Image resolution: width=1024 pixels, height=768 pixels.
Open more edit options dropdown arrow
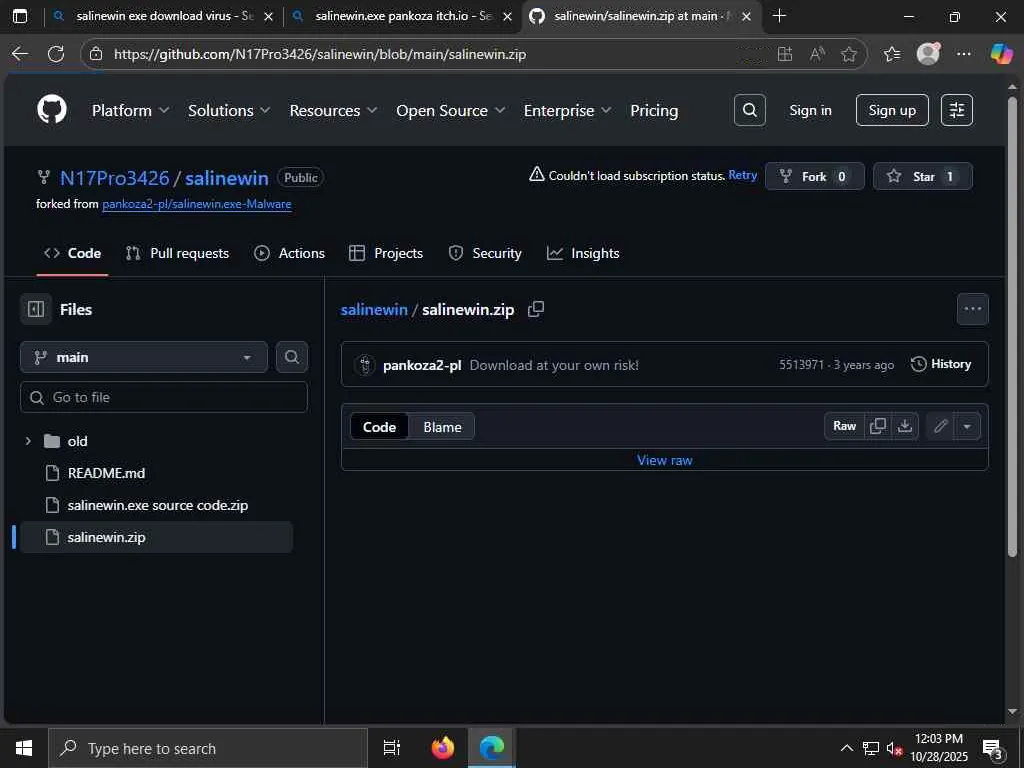[967, 426]
